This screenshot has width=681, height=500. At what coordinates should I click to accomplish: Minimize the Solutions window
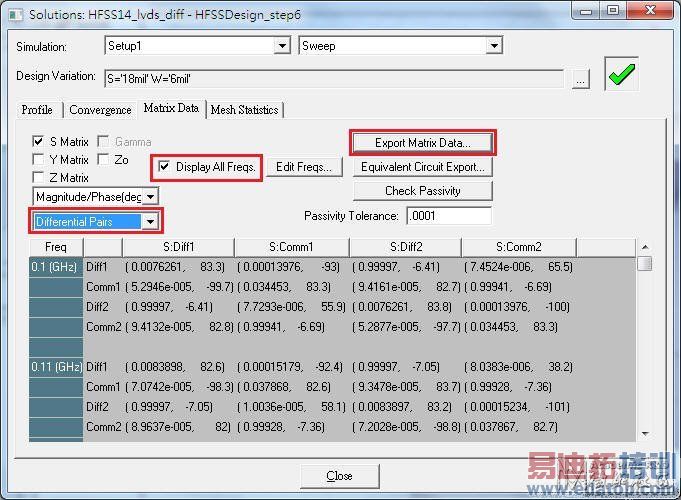(x=586, y=11)
